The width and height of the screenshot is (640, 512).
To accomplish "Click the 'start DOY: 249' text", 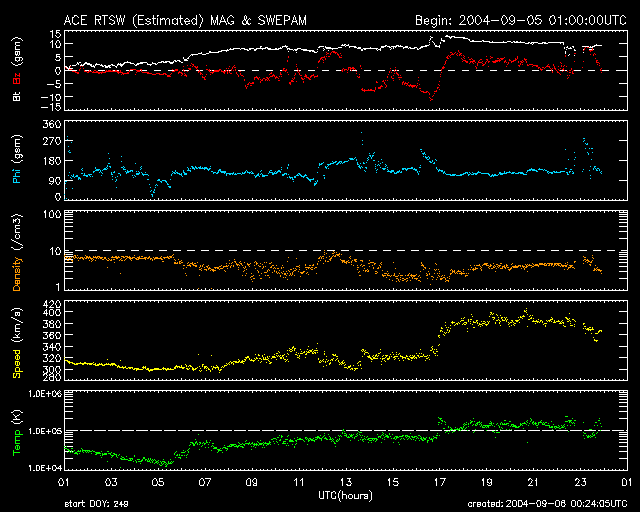I will coord(96,504).
